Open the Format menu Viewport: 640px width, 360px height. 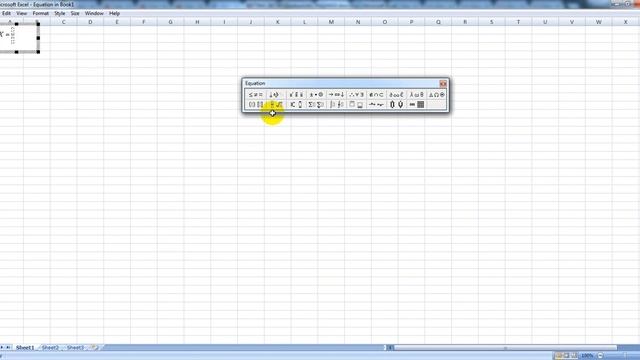pos(40,13)
